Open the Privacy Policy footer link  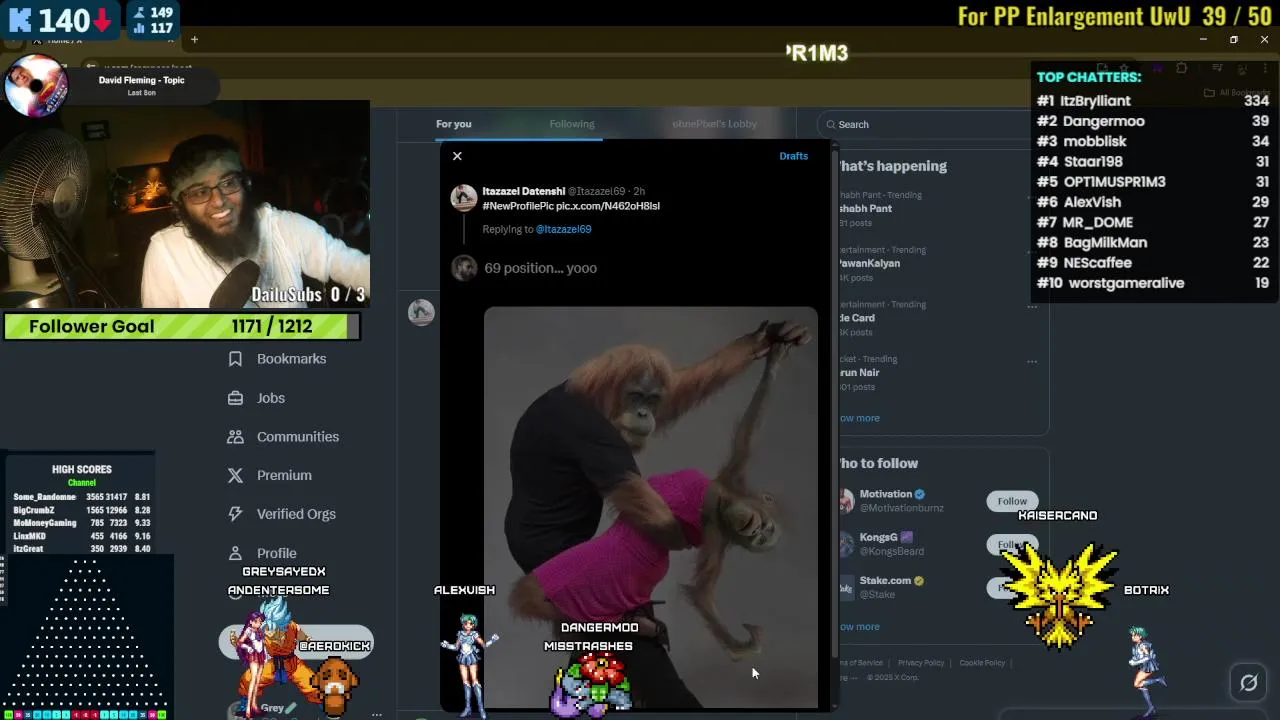coord(921,663)
